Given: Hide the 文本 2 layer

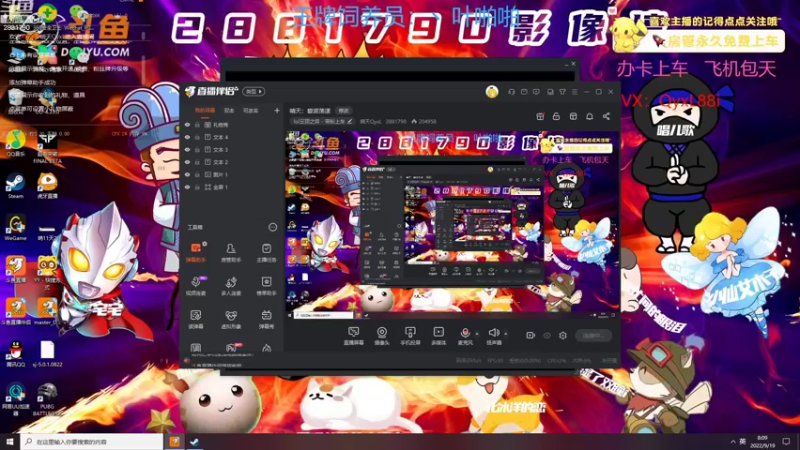Looking at the screenshot, I should pos(187,162).
